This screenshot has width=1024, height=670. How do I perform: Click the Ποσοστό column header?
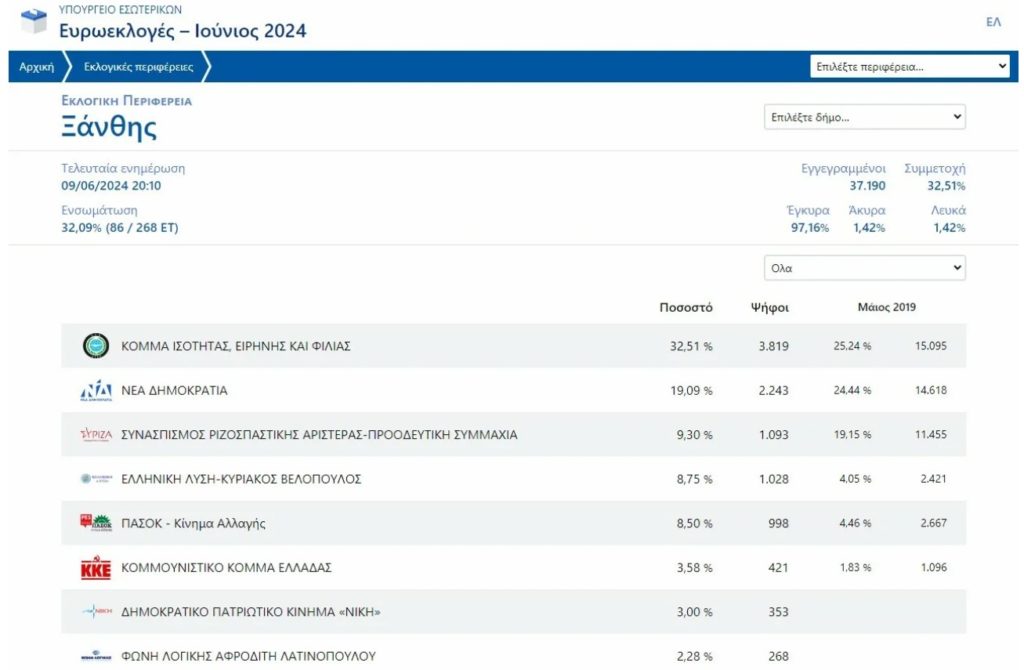(686, 308)
